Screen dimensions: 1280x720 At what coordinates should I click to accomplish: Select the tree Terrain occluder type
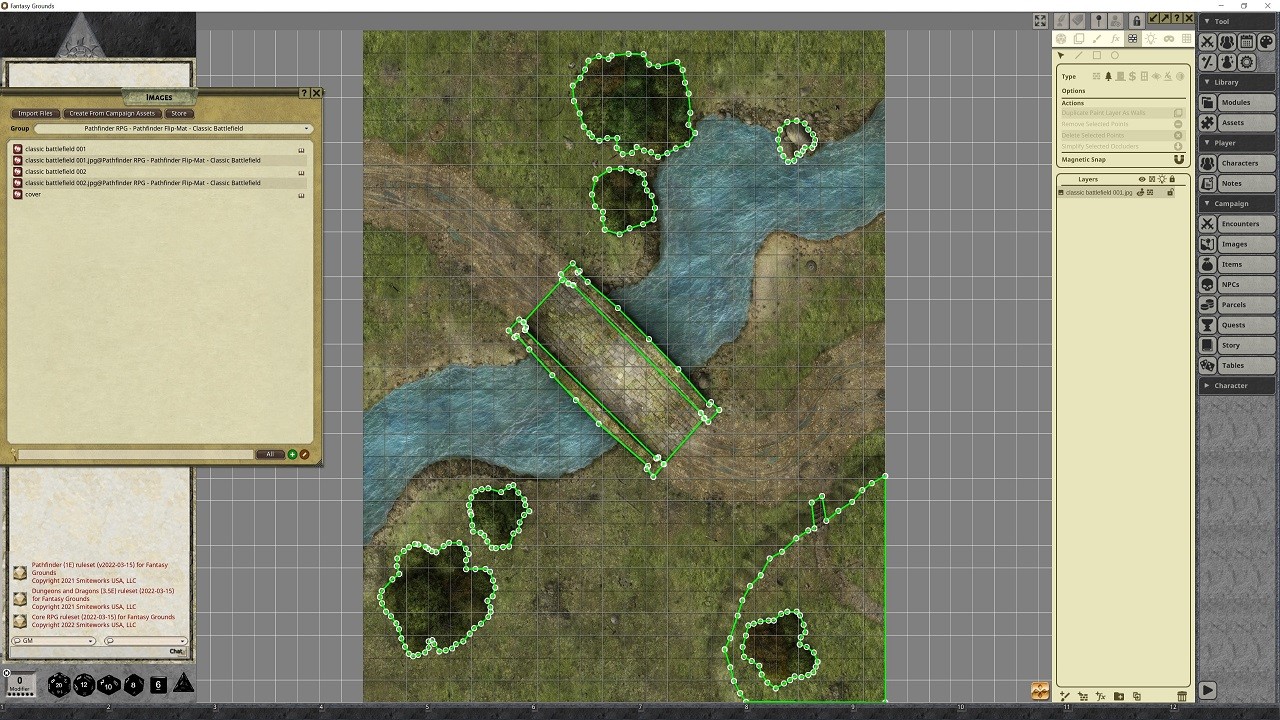point(1107,75)
